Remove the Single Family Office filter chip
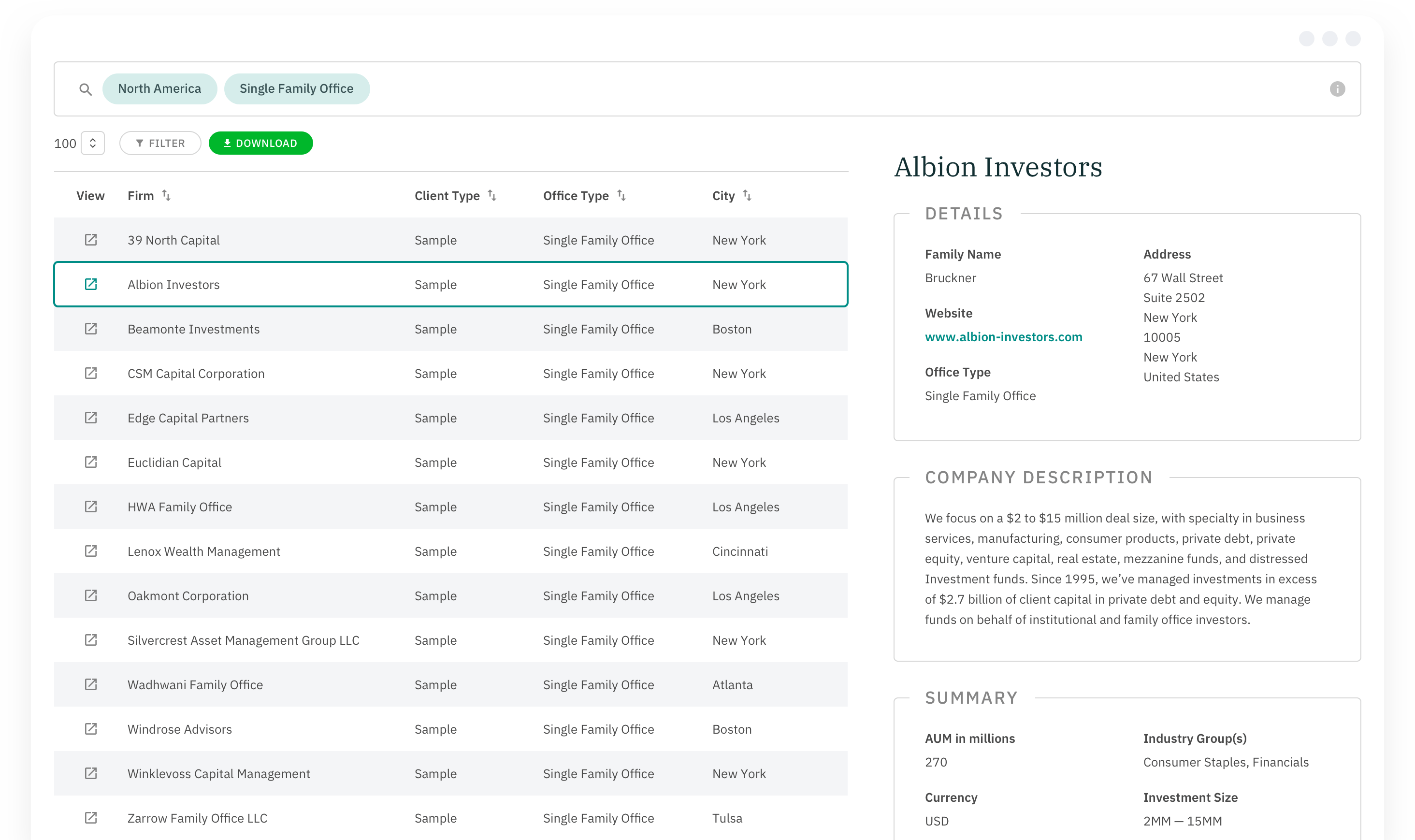The width and height of the screenshot is (1415, 840). tap(297, 88)
